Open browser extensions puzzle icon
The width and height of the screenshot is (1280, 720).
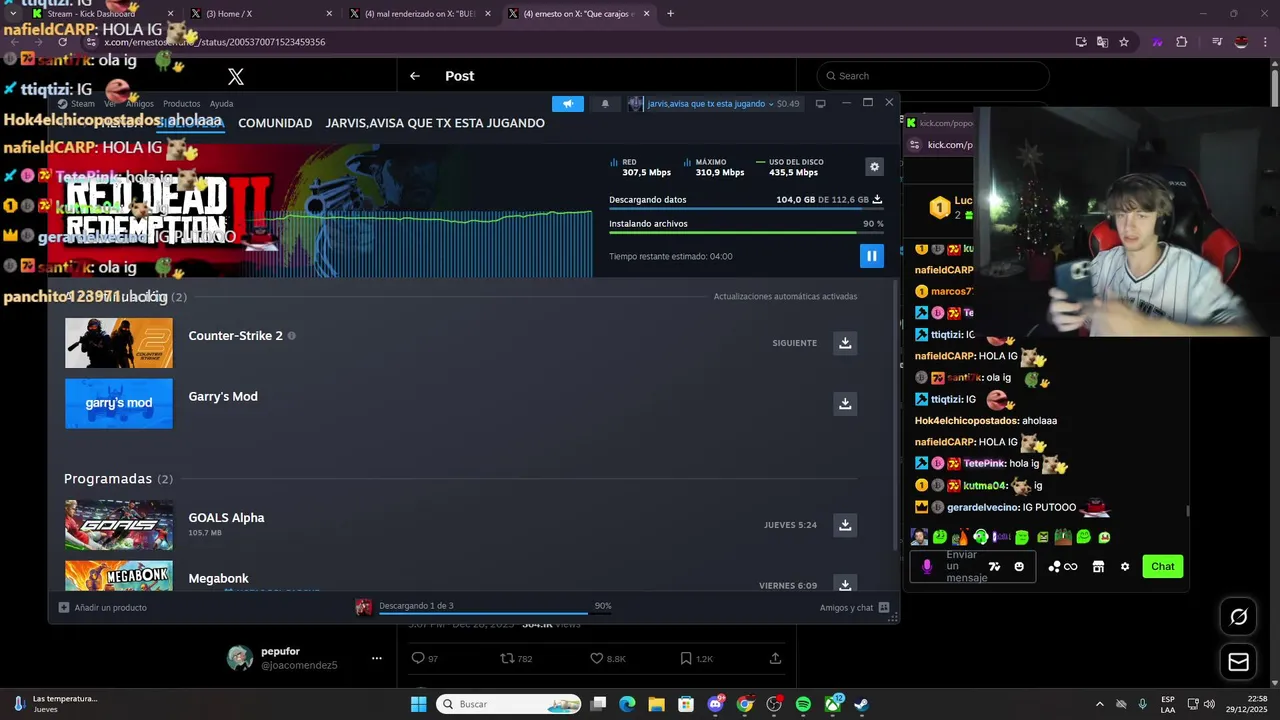pos(1182,42)
